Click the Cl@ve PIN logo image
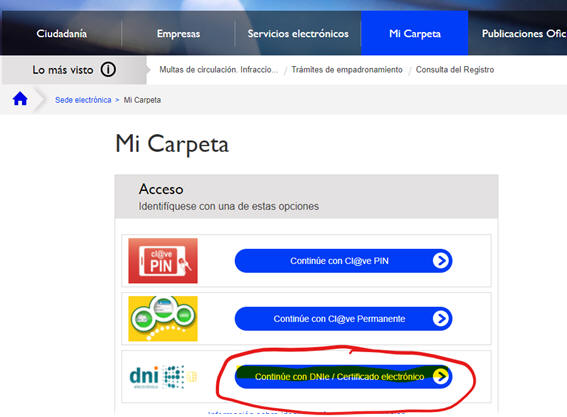 tap(163, 260)
